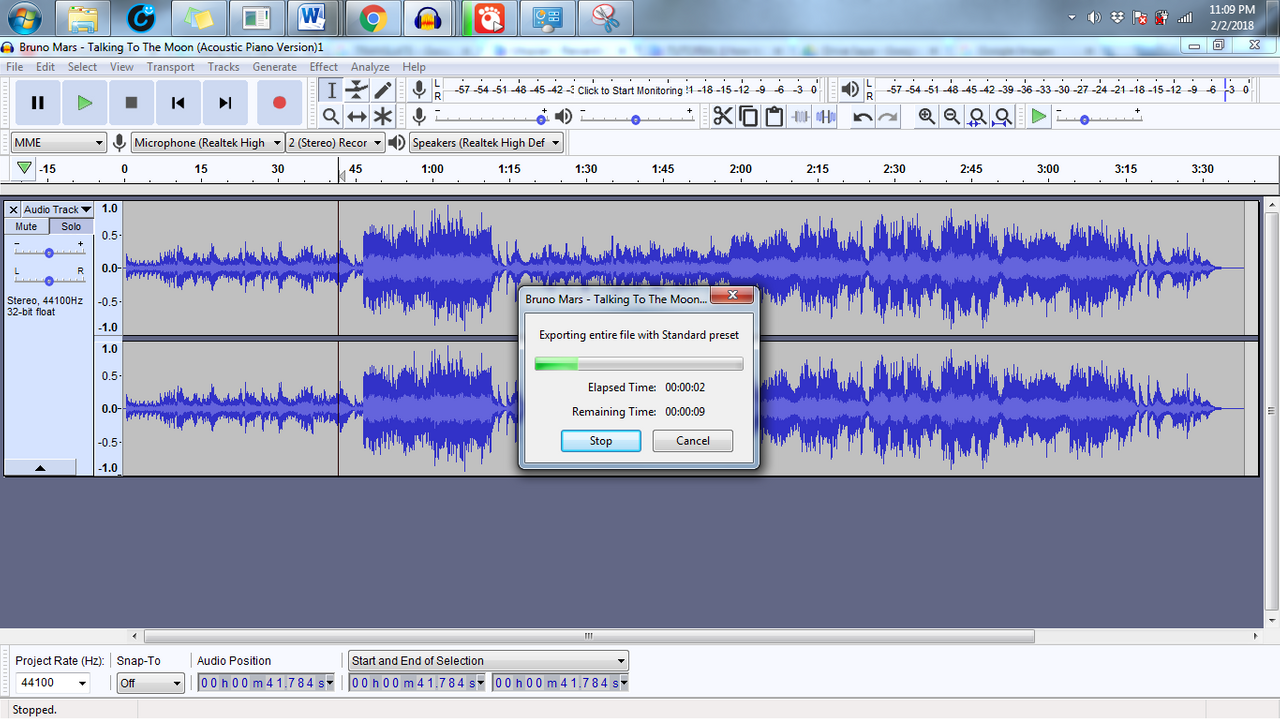Select the Envelope tool
Screen dimensions: 1280x720
[357, 90]
